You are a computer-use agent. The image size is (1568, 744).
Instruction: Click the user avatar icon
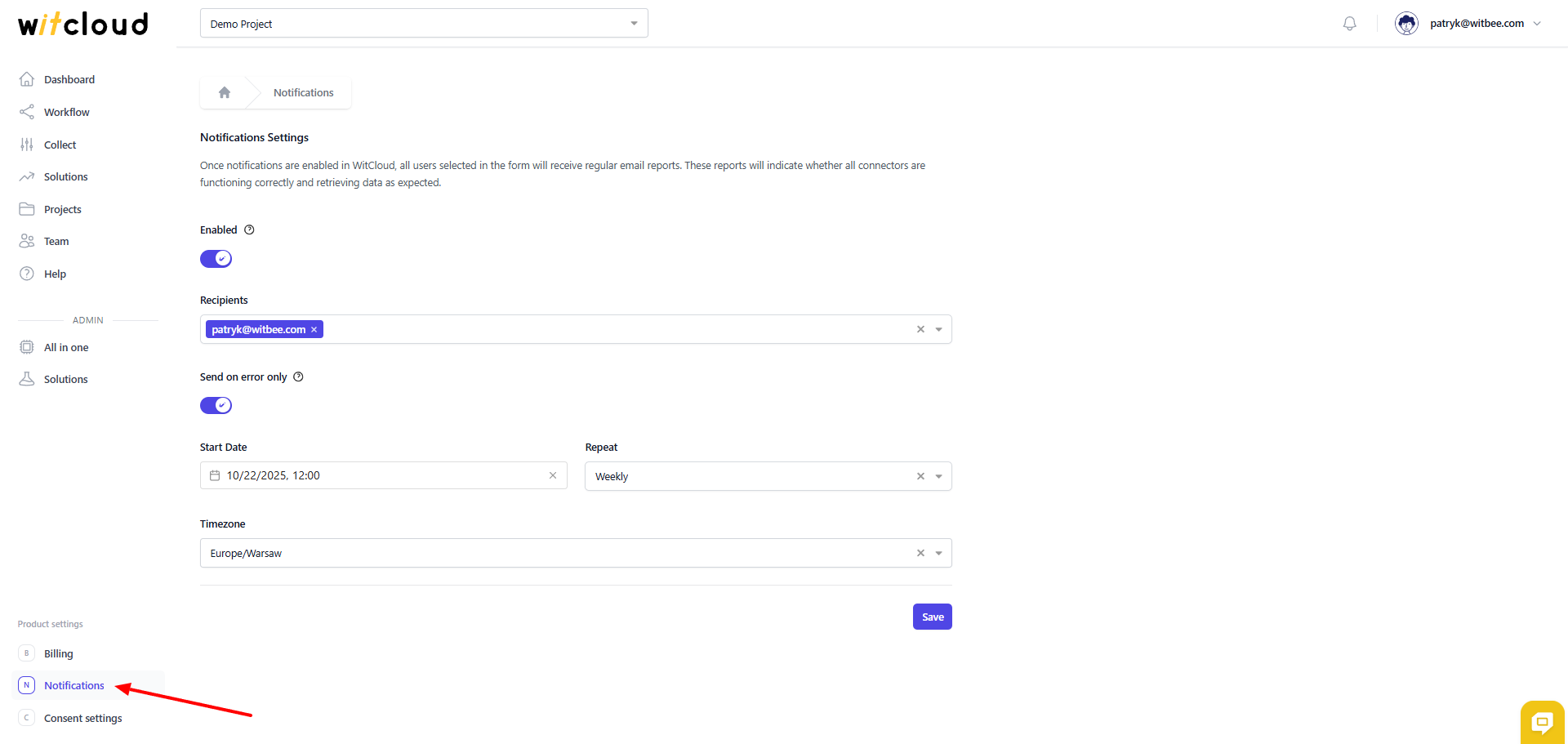tap(1406, 24)
